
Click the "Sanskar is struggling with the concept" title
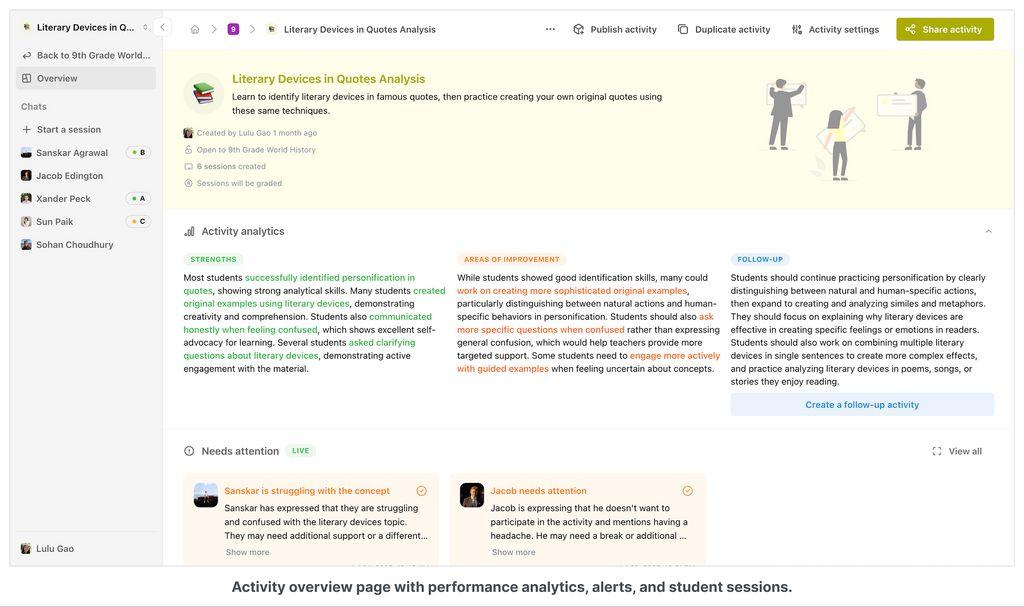pyautogui.click(x=307, y=491)
